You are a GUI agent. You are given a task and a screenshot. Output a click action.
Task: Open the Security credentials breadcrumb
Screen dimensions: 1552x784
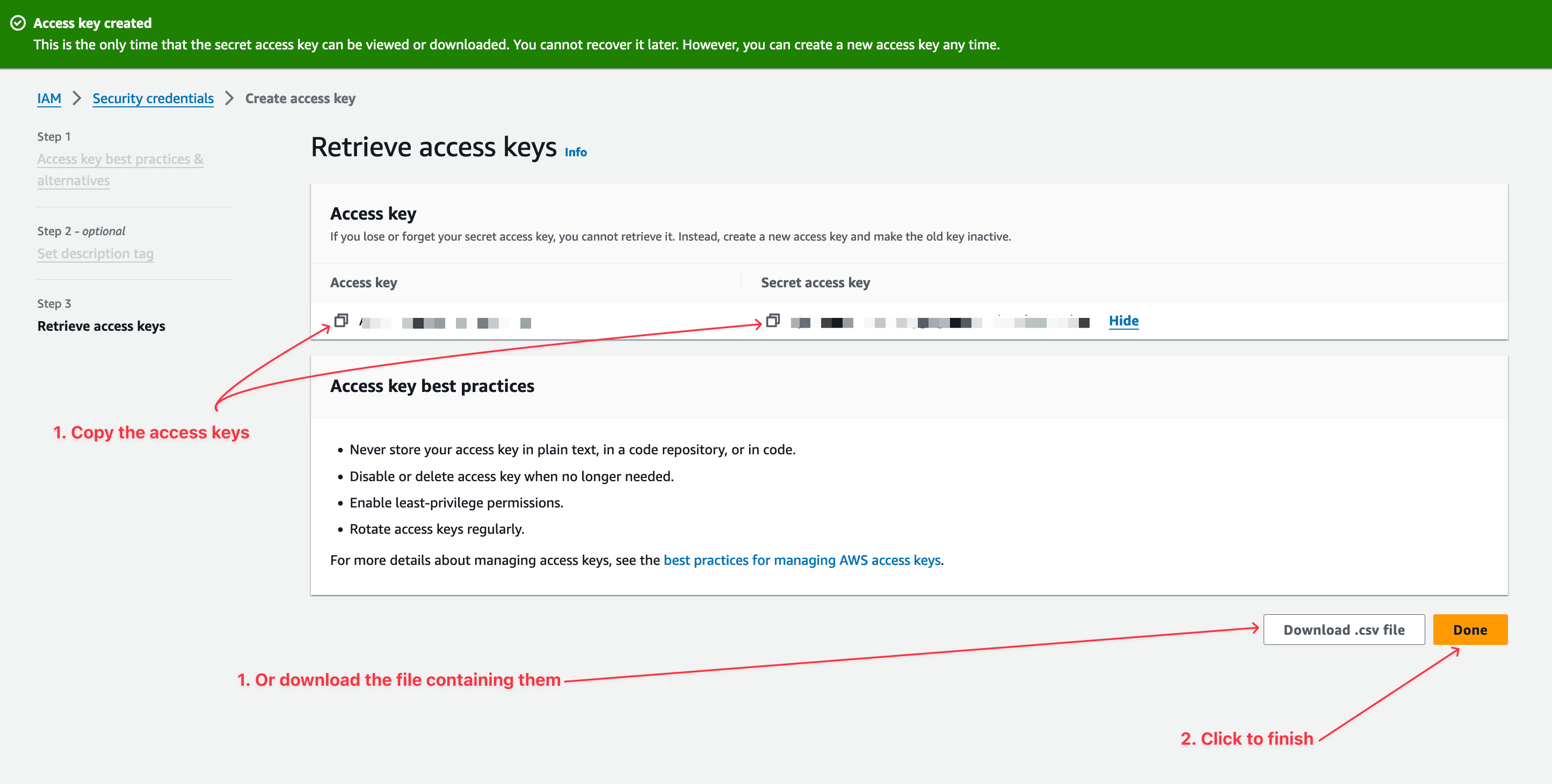pos(153,98)
